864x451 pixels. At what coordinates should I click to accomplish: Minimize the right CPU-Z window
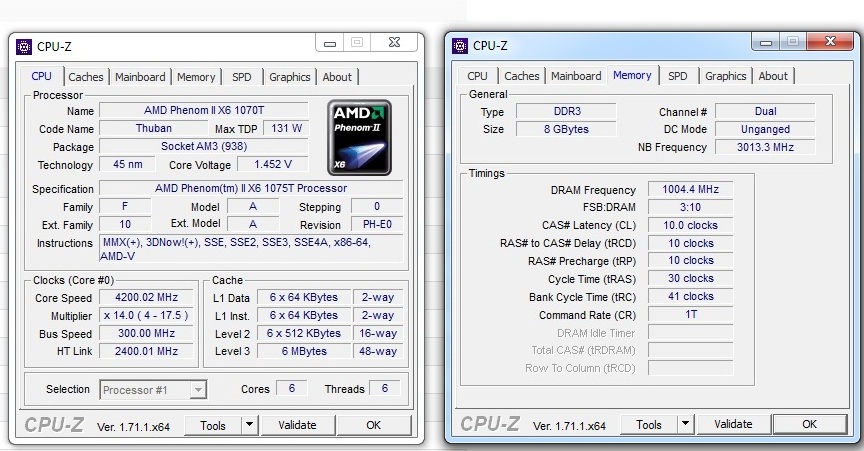[x=765, y=42]
